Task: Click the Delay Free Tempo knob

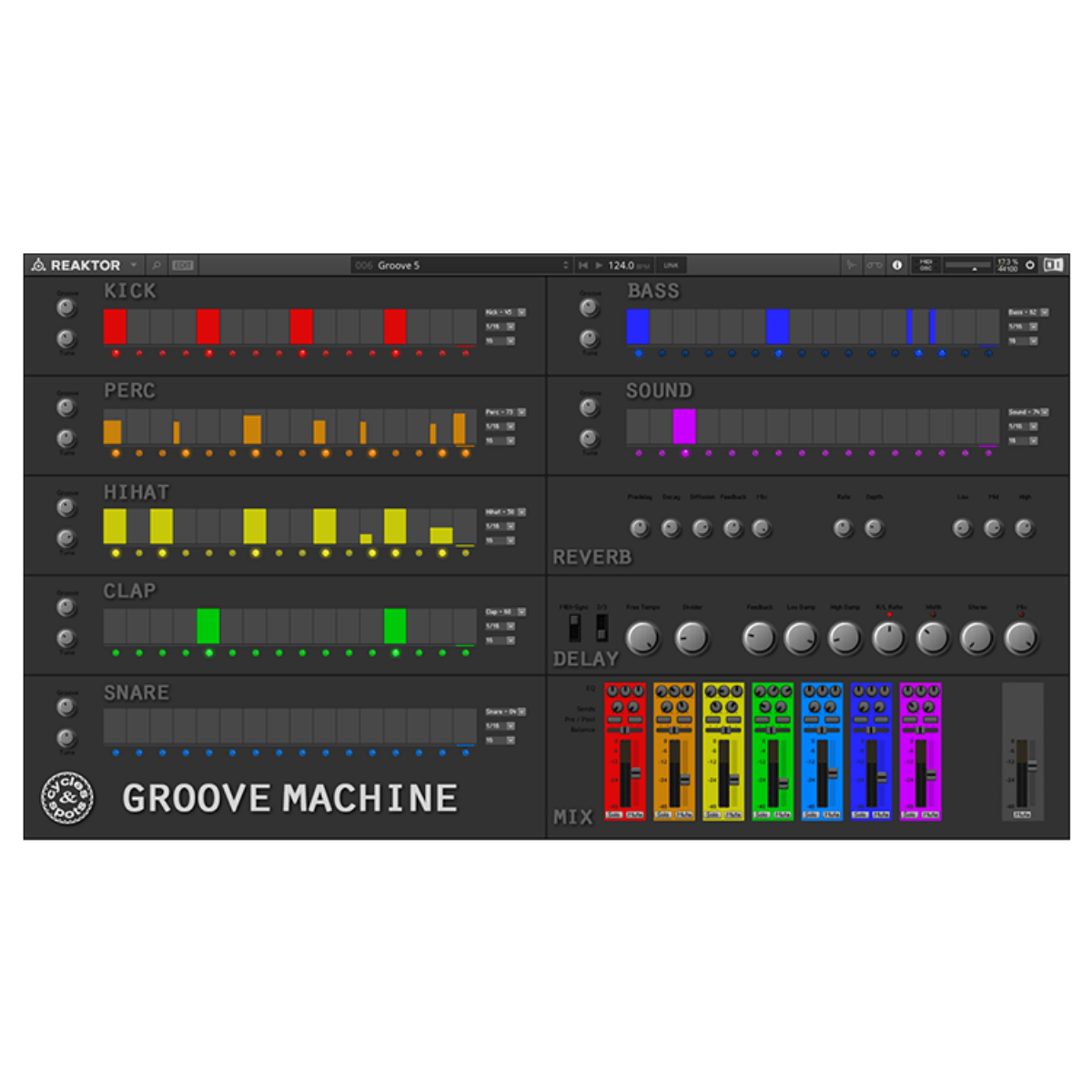Action: click(643, 638)
